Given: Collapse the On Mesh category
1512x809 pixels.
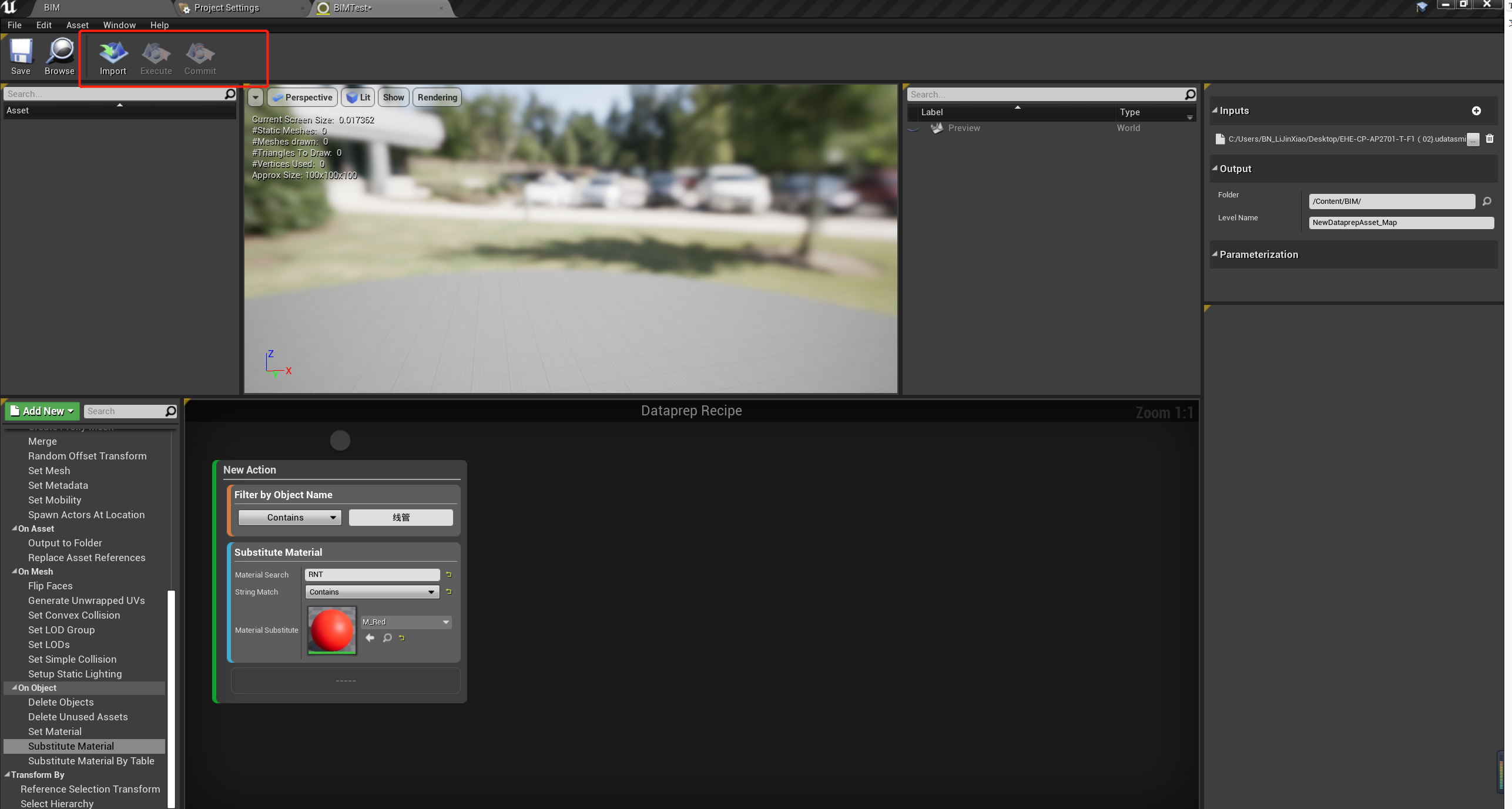Looking at the screenshot, I should [15, 571].
